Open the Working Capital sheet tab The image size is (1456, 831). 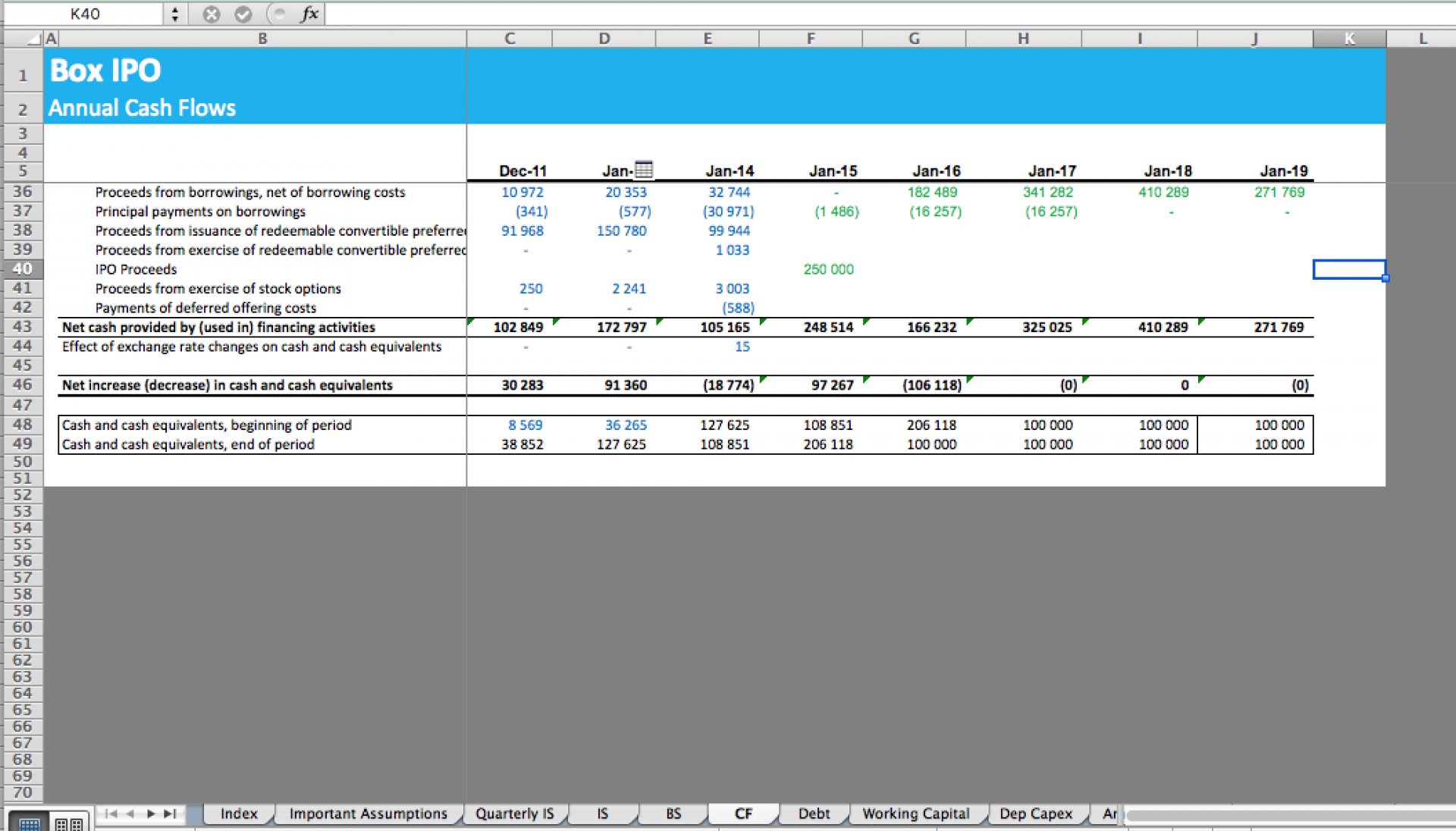(x=916, y=814)
